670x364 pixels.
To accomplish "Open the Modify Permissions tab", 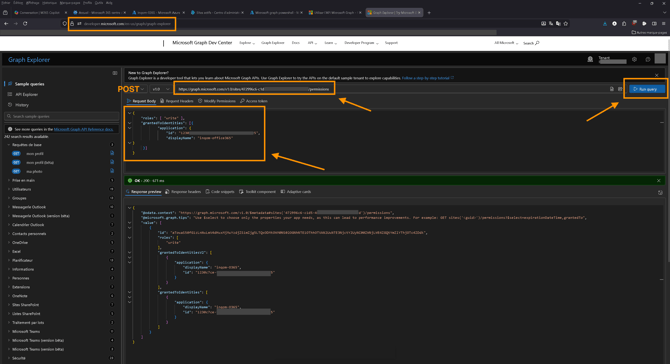I will [217, 101].
